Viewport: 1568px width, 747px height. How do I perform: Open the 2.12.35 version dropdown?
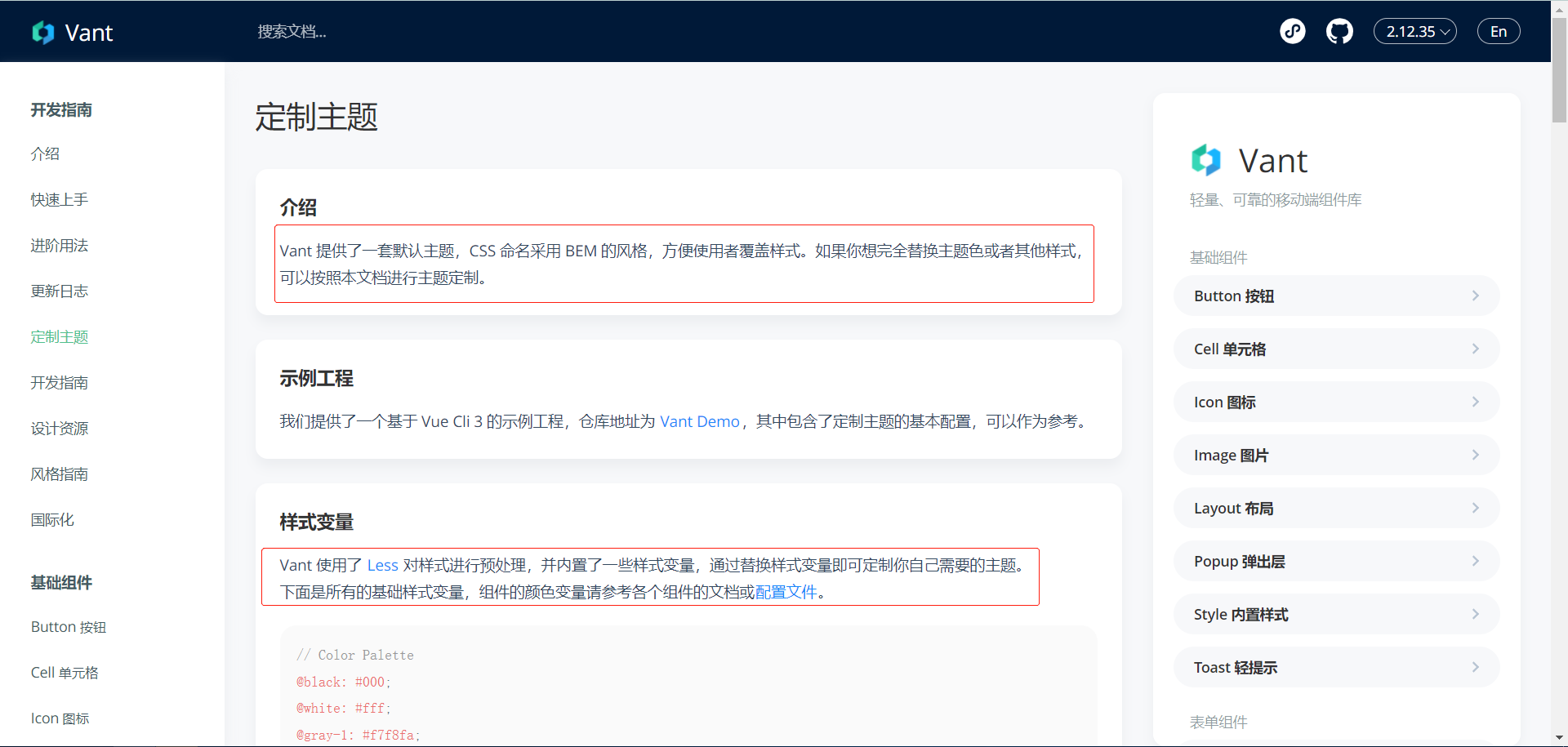[x=1415, y=31]
